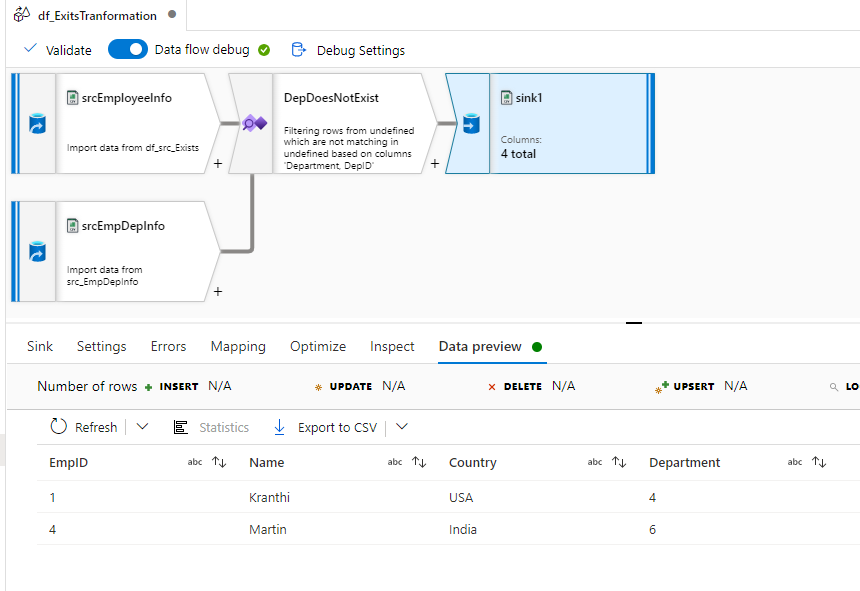Click the Name abc type indicator
Image resolution: width=860 pixels, height=591 pixels.
pyautogui.click(x=395, y=462)
